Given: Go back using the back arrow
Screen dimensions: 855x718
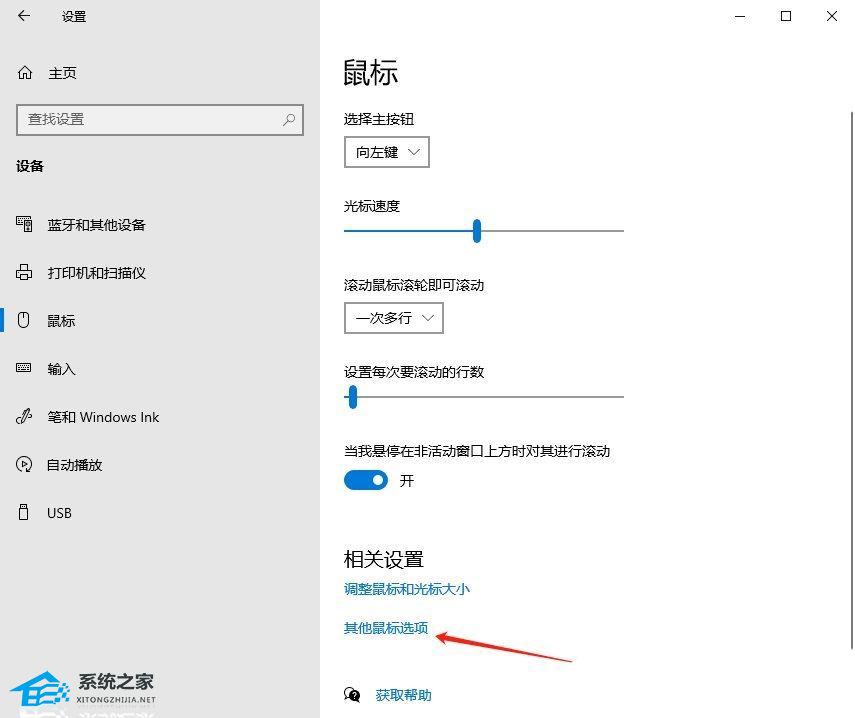Looking at the screenshot, I should click(x=24, y=16).
